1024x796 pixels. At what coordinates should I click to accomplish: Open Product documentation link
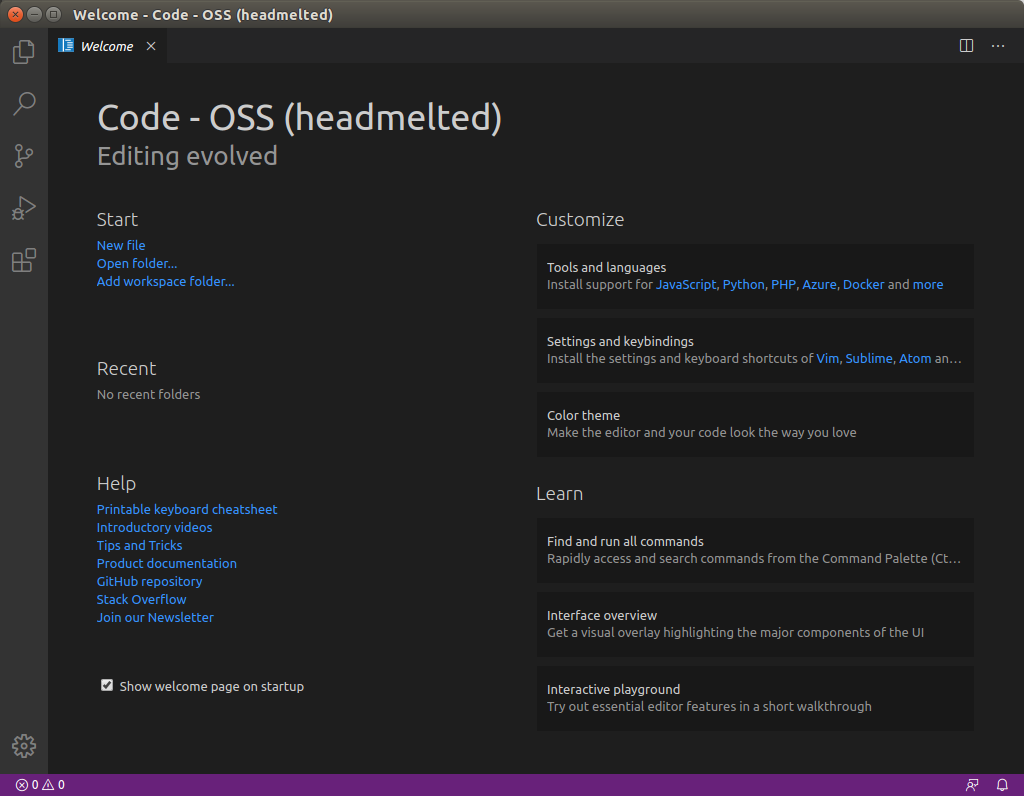tap(167, 563)
